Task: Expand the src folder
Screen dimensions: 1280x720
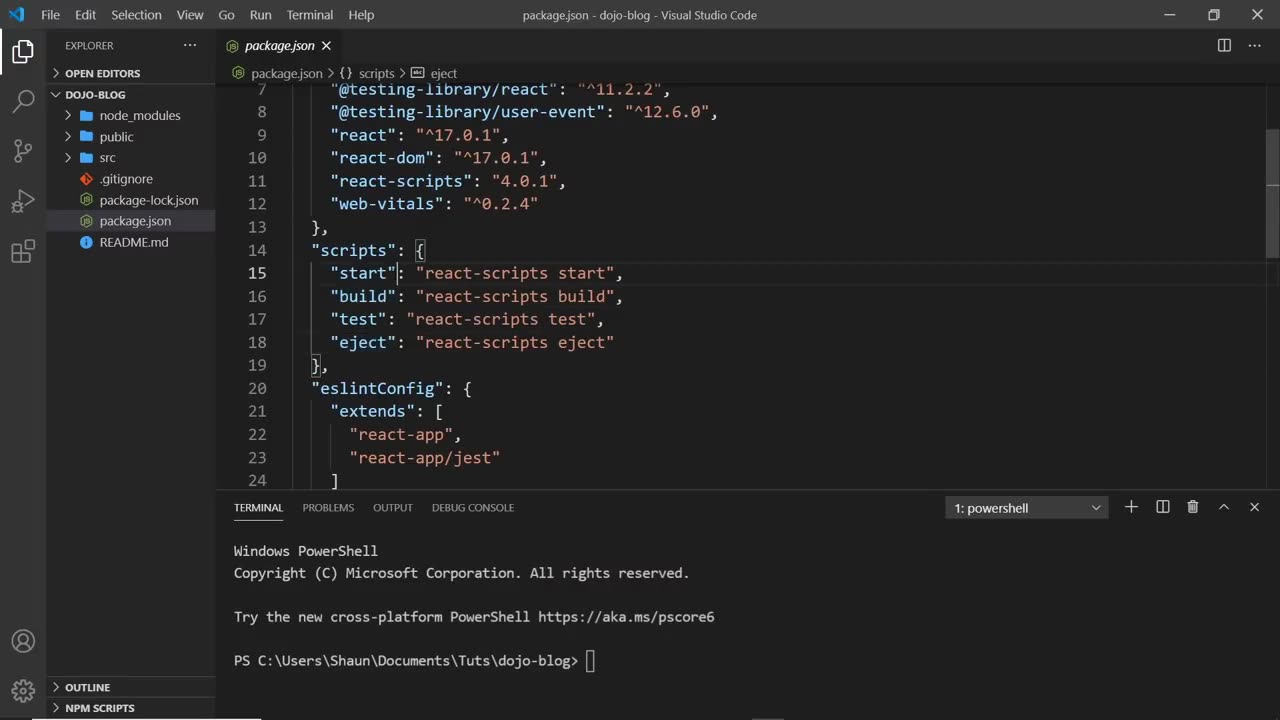Action: 131,157
